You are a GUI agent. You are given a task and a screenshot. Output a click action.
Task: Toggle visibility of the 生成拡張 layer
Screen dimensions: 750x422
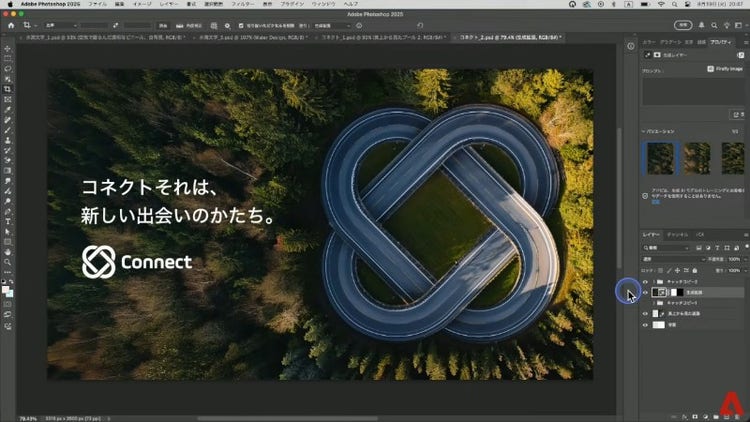coord(644,293)
